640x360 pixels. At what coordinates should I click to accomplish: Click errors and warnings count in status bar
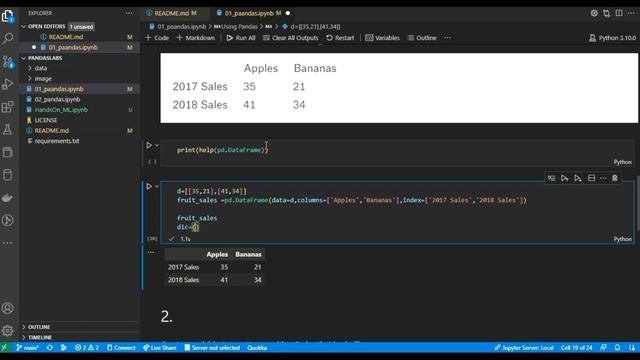(87, 348)
